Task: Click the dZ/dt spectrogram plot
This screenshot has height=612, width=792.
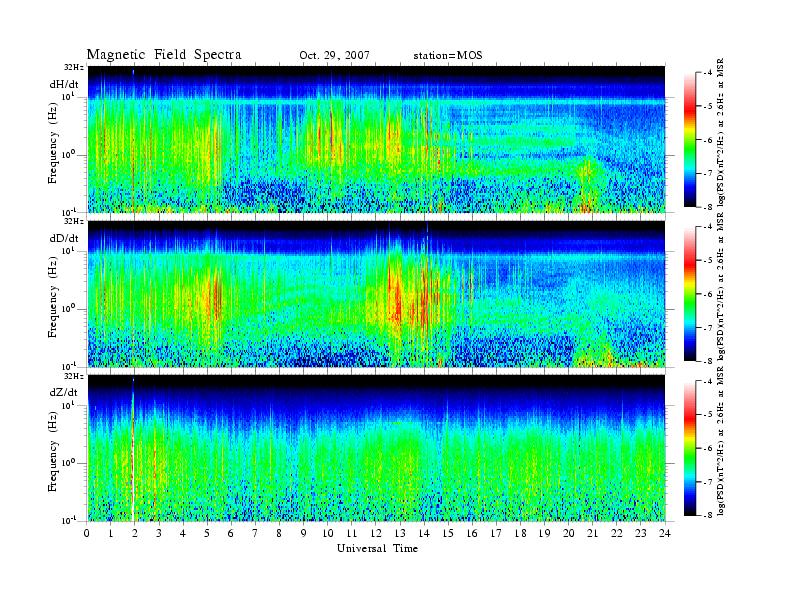Action: click(x=377, y=448)
